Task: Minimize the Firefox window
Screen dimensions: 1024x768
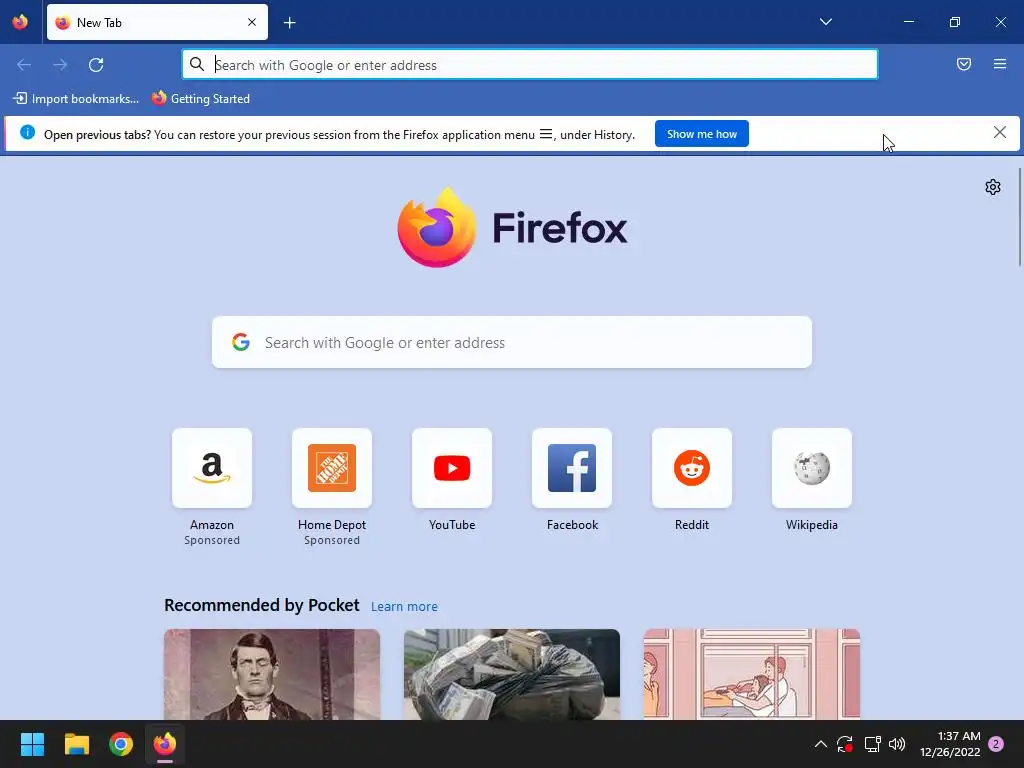Action: [908, 22]
